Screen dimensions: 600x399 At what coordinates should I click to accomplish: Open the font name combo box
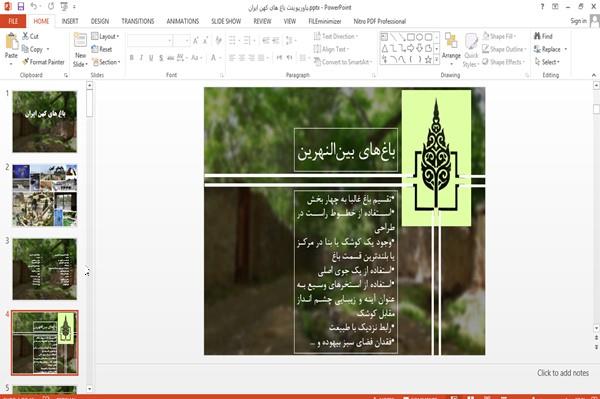click(x=150, y=40)
